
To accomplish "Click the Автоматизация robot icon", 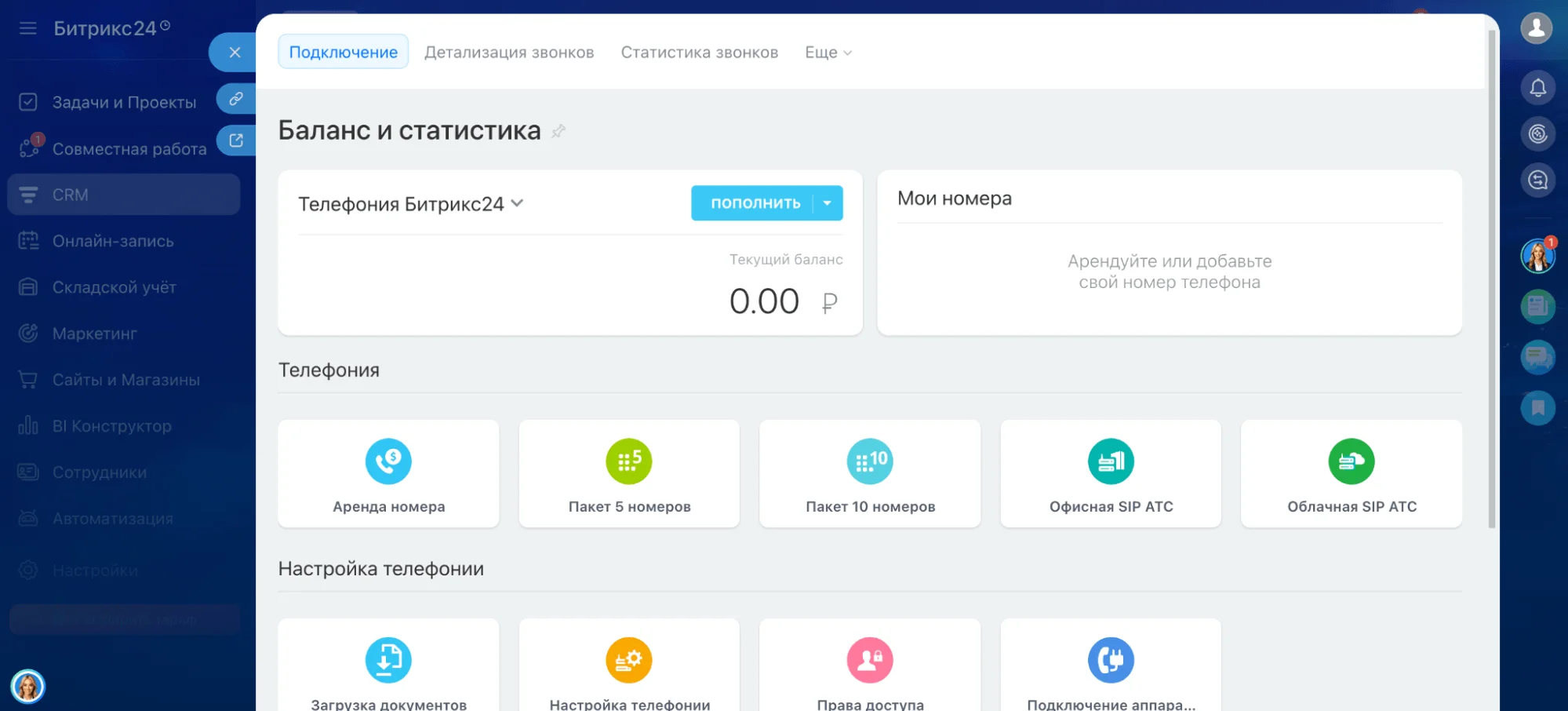I will (28, 519).
